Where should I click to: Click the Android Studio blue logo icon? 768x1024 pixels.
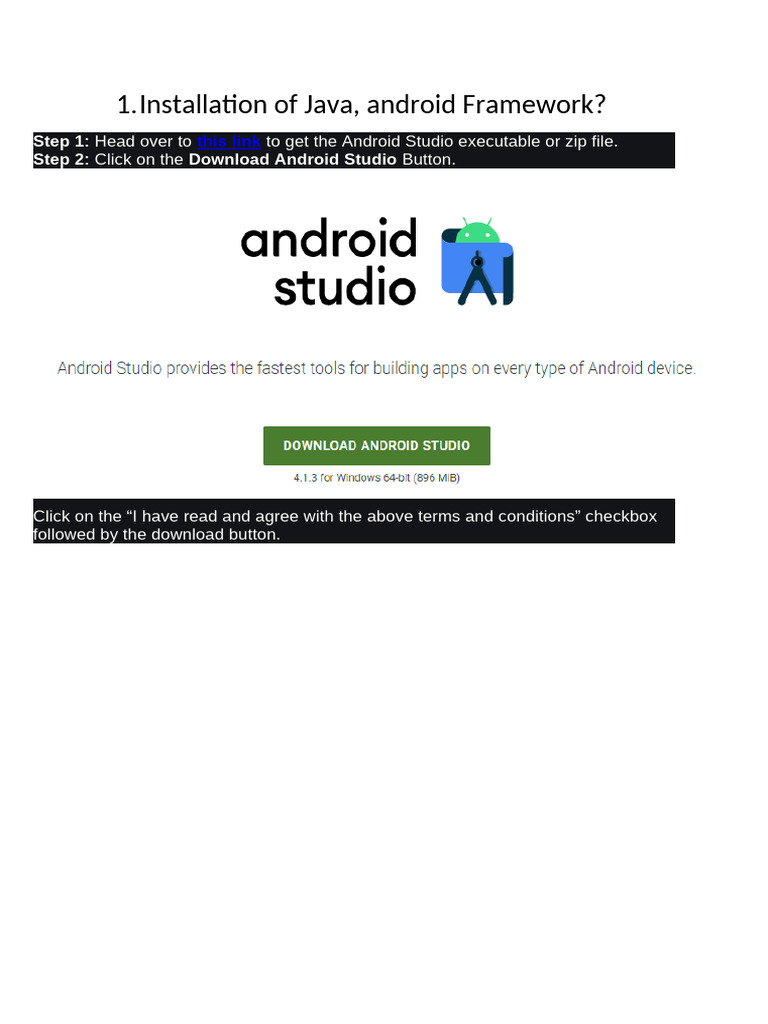click(x=477, y=263)
